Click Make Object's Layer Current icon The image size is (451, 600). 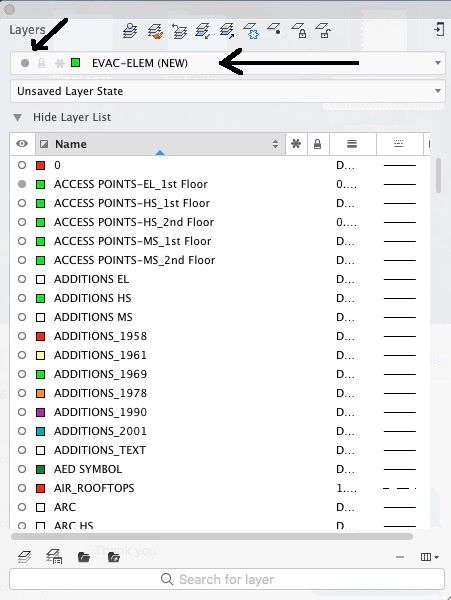click(x=130, y=30)
